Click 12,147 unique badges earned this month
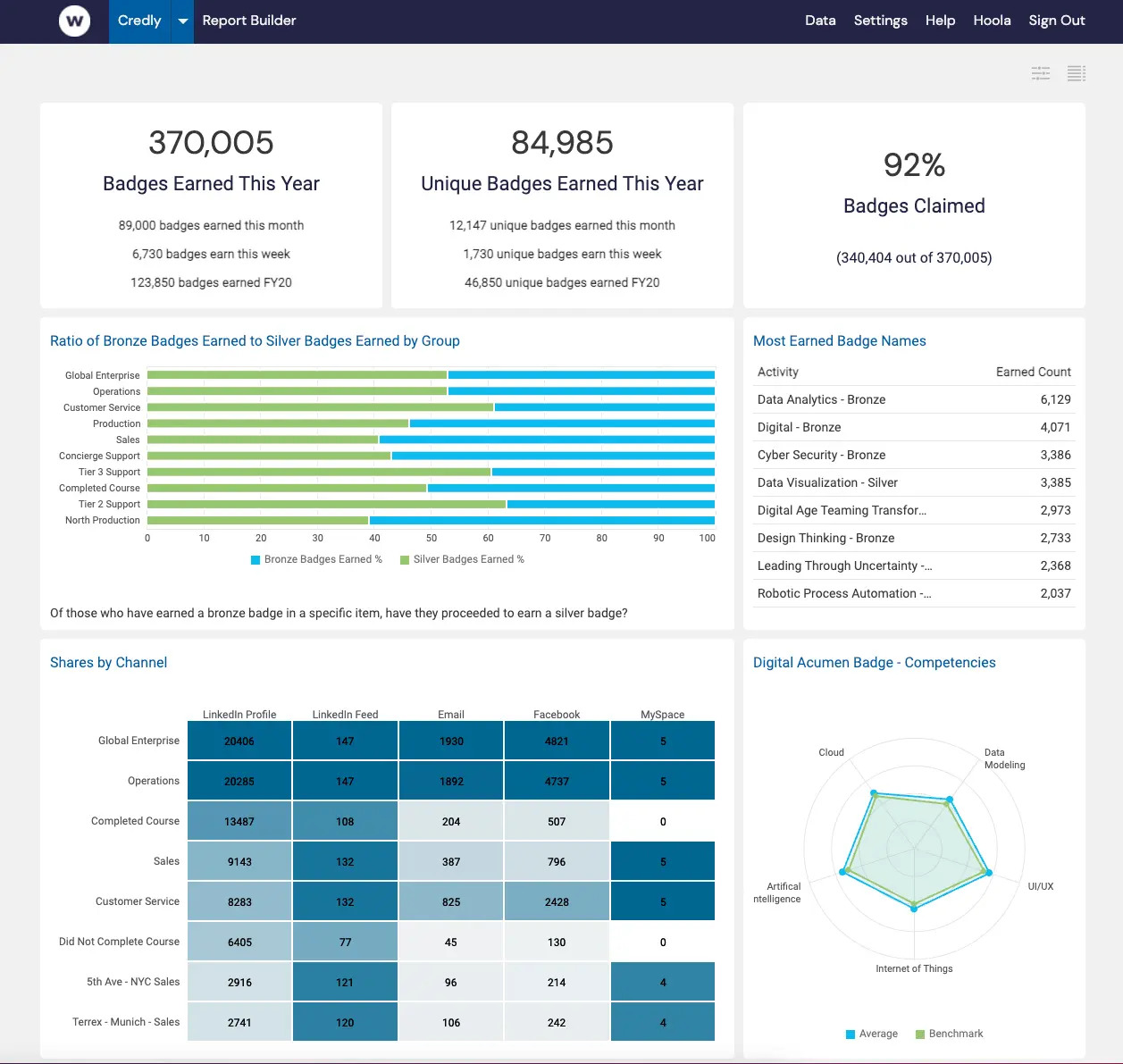Image resolution: width=1123 pixels, height=1064 pixels. 562,225
